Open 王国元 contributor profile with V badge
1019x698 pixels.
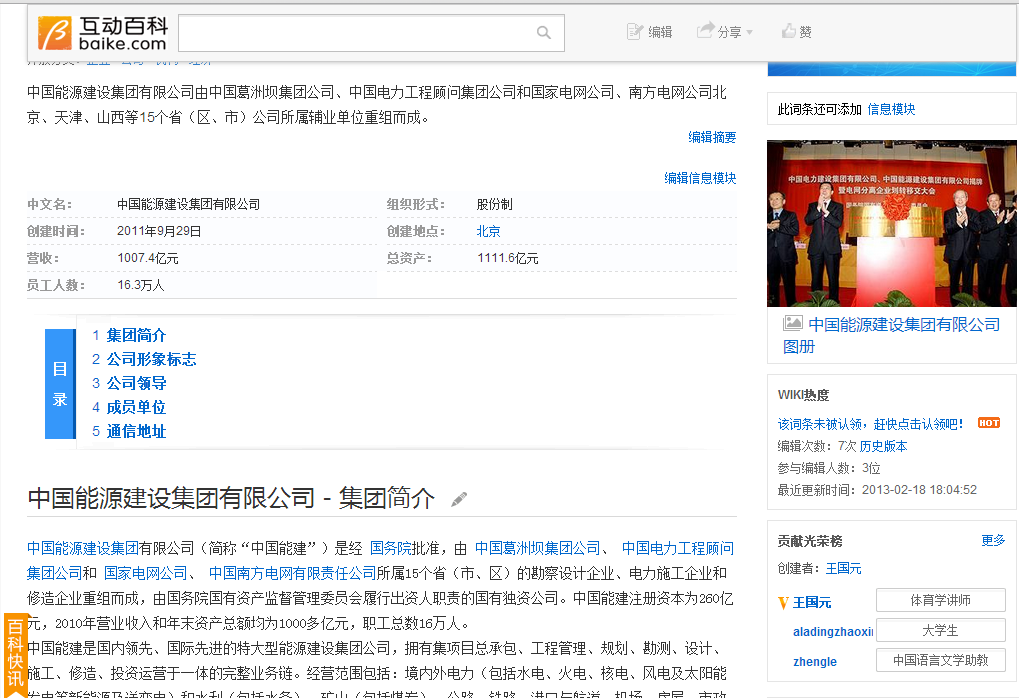pos(812,602)
